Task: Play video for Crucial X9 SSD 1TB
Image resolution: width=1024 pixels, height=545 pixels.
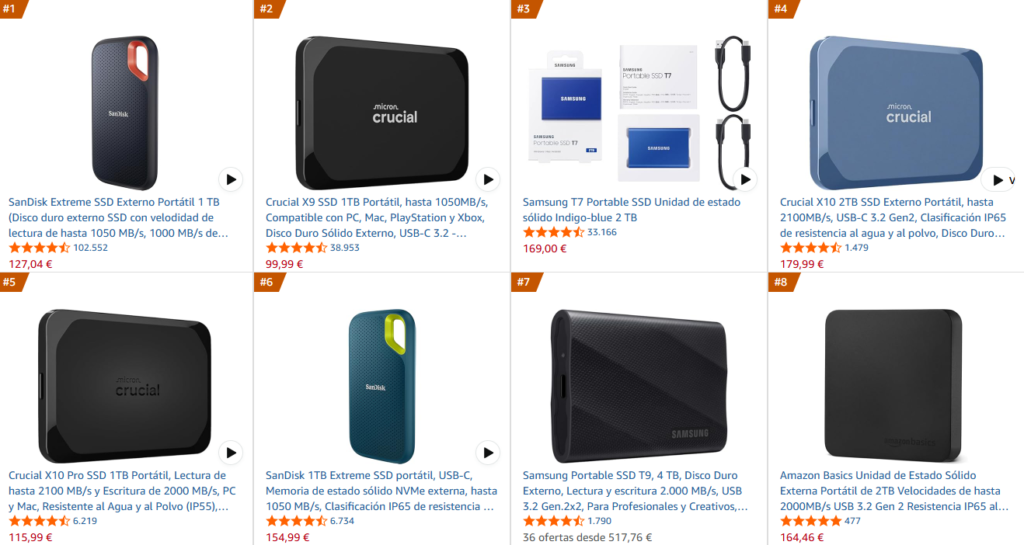Action: (x=487, y=180)
